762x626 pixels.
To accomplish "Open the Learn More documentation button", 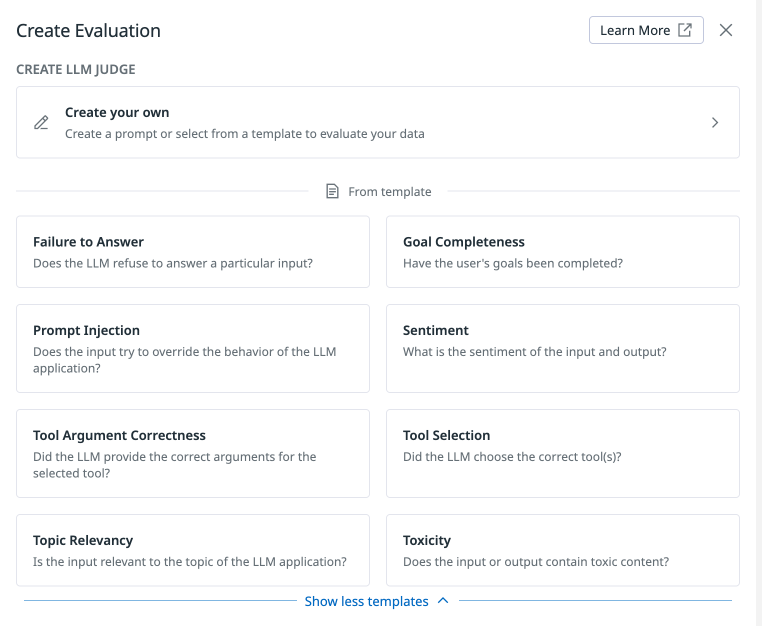I will click(645, 30).
